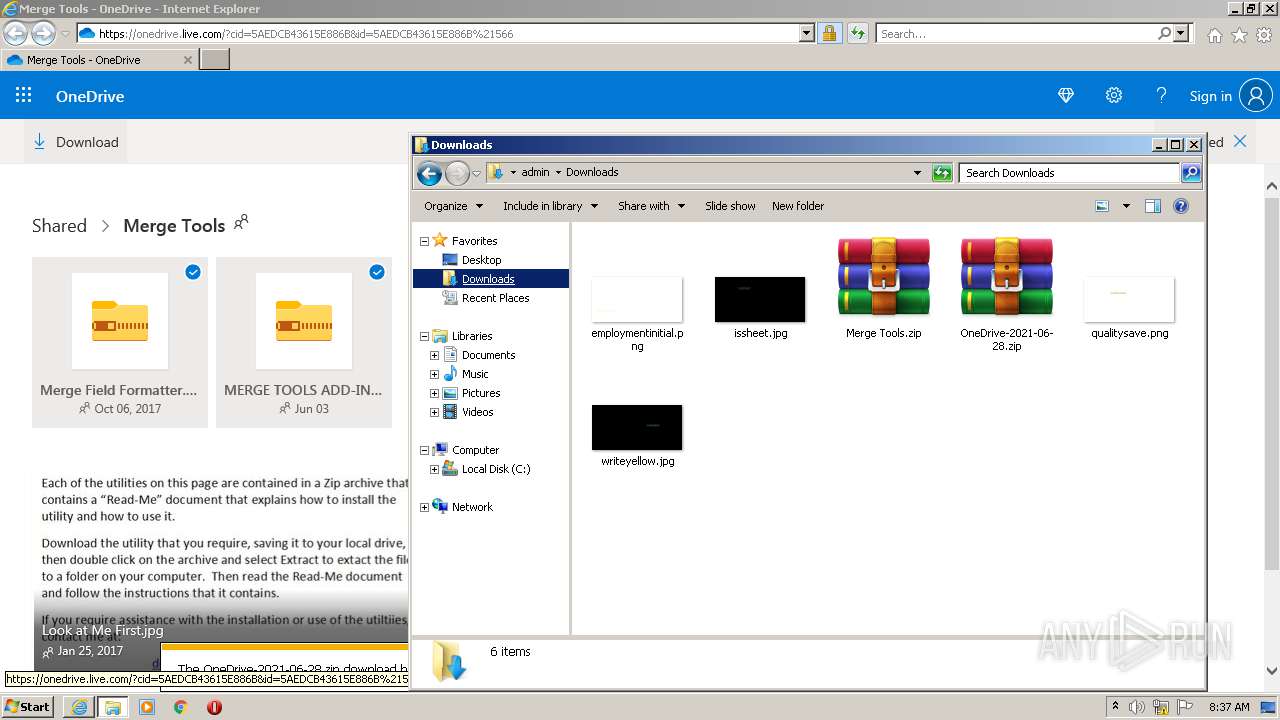
Task: Open a new IE tab
Action: pyautogui.click(x=215, y=60)
